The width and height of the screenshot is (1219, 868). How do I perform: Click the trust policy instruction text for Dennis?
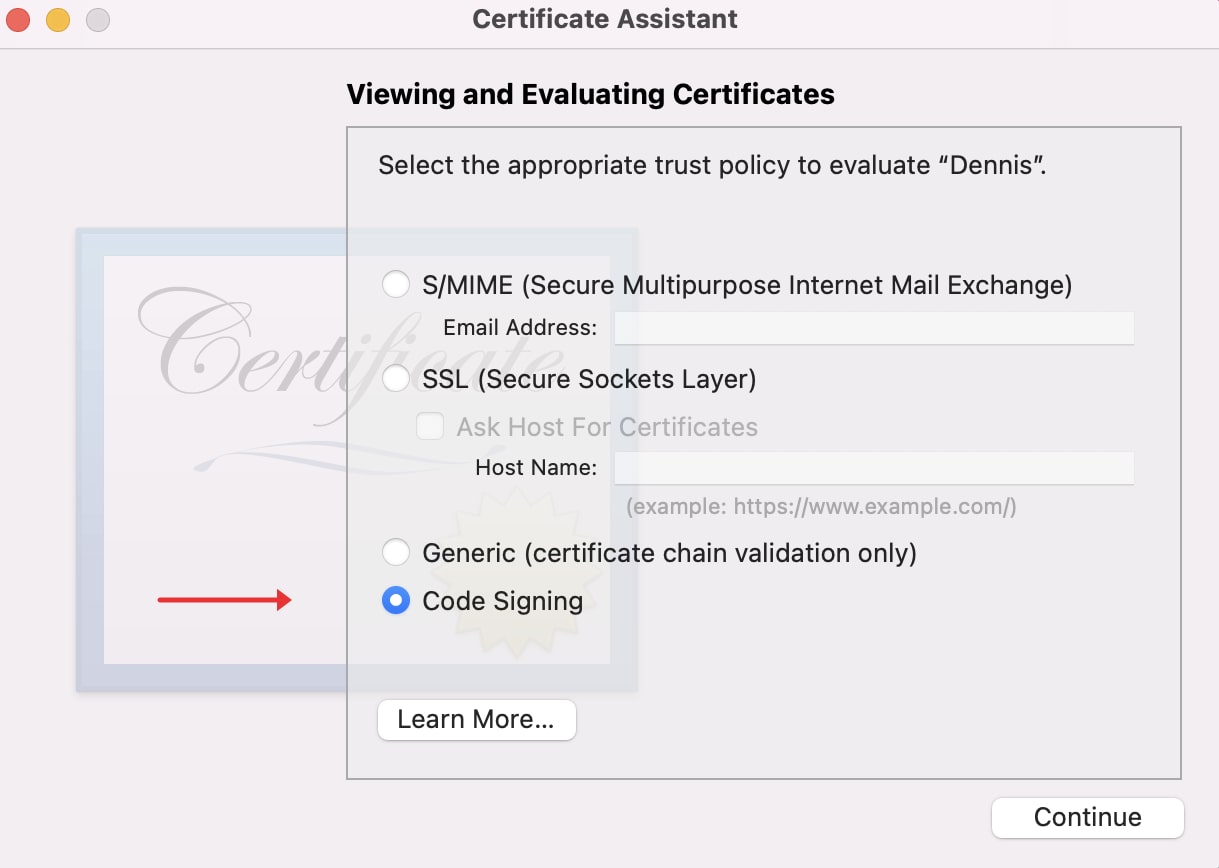click(x=712, y=165)
